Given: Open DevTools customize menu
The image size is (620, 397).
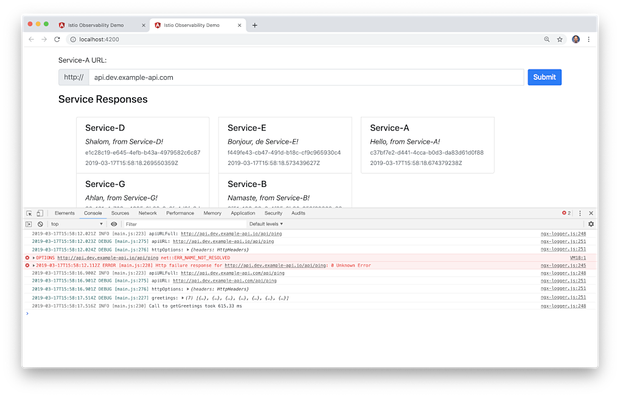Looking at the screenshot, I should pos(580,213).
